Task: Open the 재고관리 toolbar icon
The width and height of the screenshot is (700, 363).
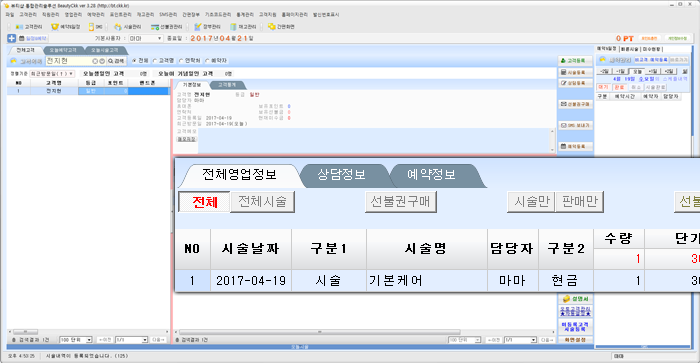Action: coord(243,27)
